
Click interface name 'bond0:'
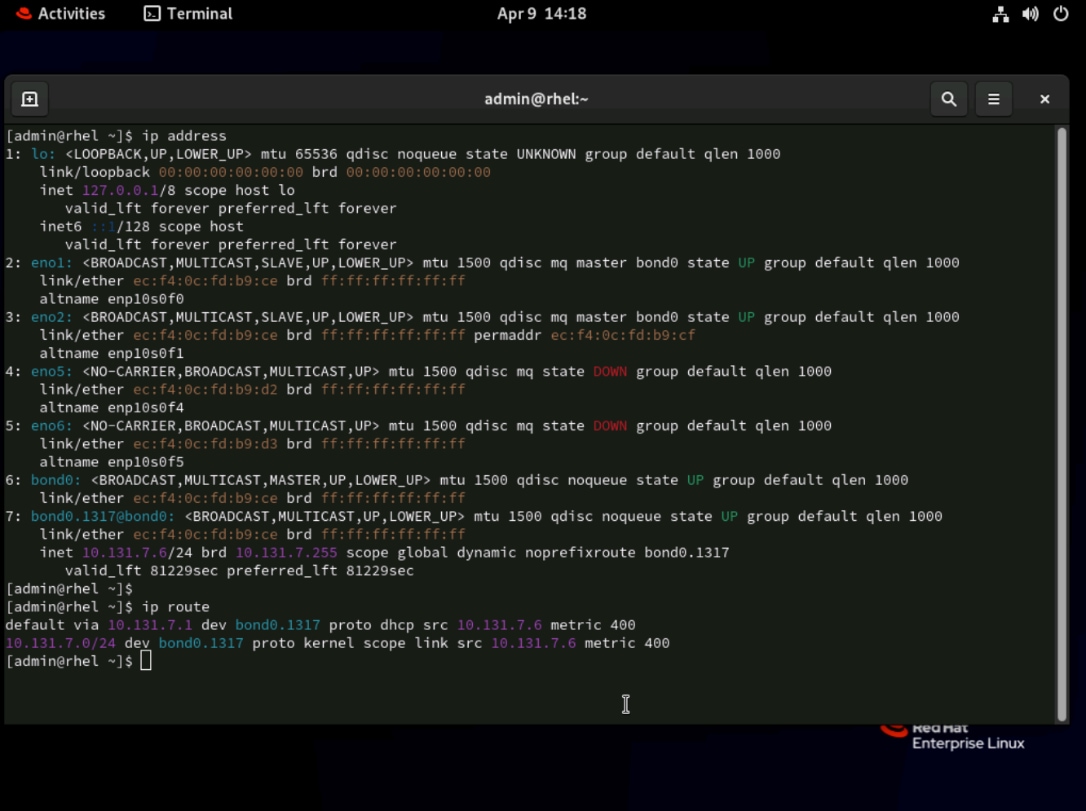[x=56, y=480]
